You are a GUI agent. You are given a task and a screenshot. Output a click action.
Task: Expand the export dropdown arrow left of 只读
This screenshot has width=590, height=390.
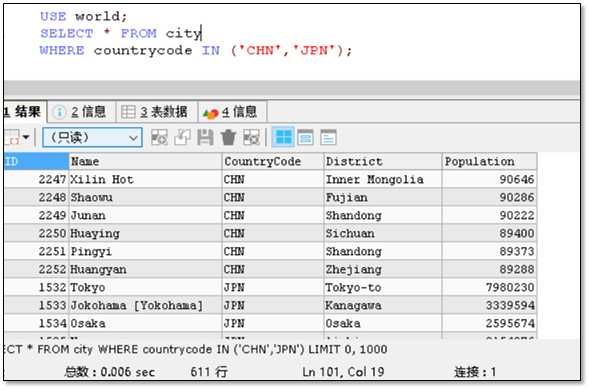point(26,137)
